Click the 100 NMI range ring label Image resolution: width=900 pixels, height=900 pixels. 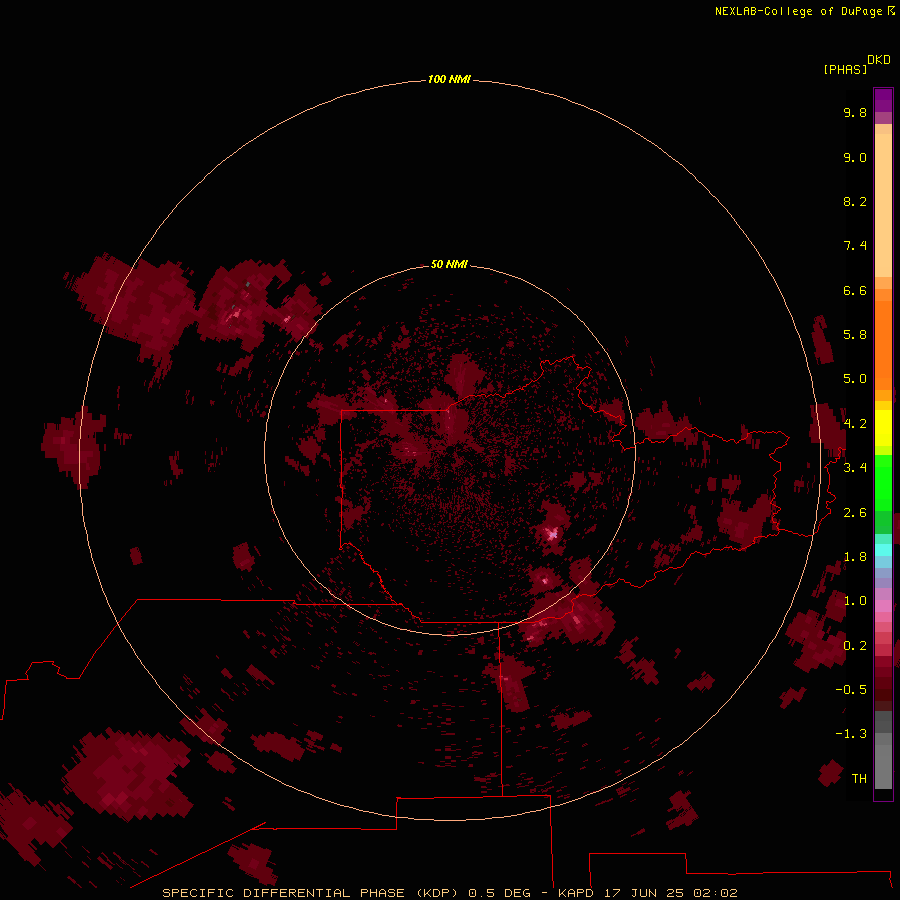click(449, 79)
